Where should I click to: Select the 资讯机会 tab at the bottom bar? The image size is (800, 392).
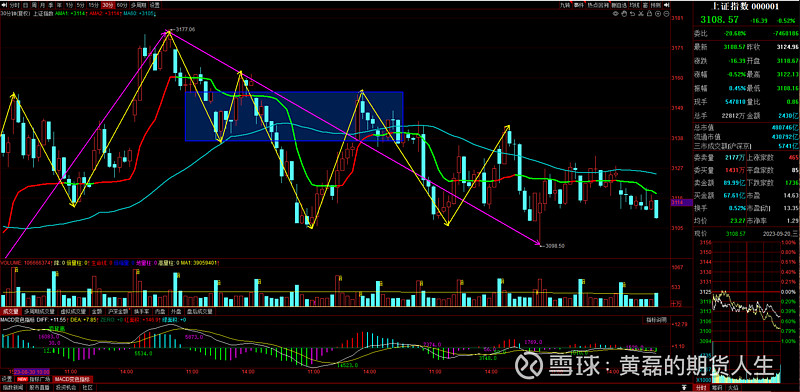click(66, 387)
